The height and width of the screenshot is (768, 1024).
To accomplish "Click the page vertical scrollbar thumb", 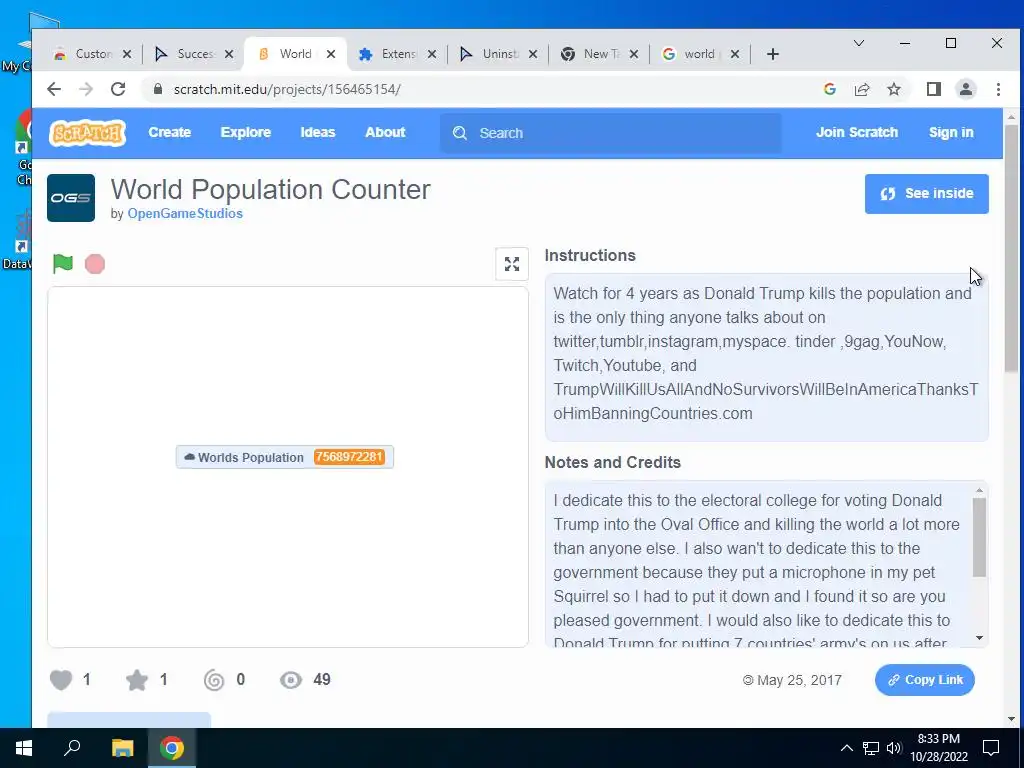I will click(1012, 248).
